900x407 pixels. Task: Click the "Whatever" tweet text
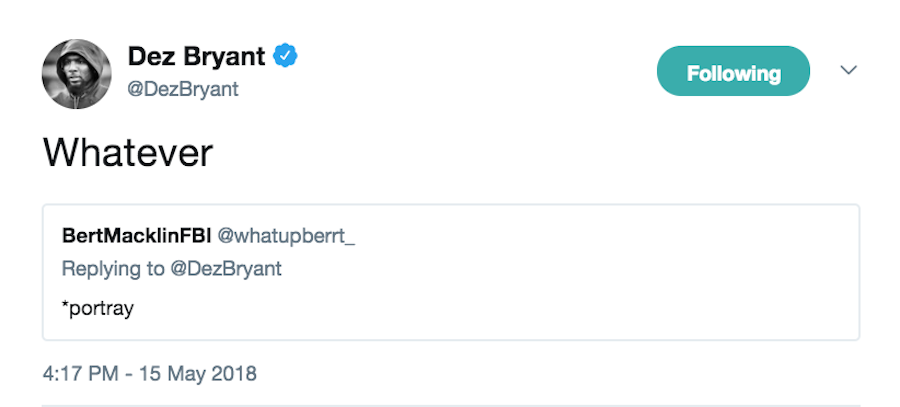(x=127, y=152)
